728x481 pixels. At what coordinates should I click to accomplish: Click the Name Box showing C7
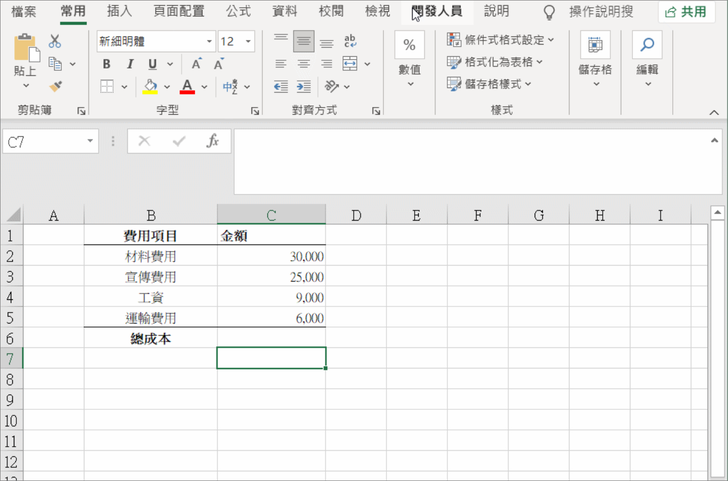(x=45, y=142)
